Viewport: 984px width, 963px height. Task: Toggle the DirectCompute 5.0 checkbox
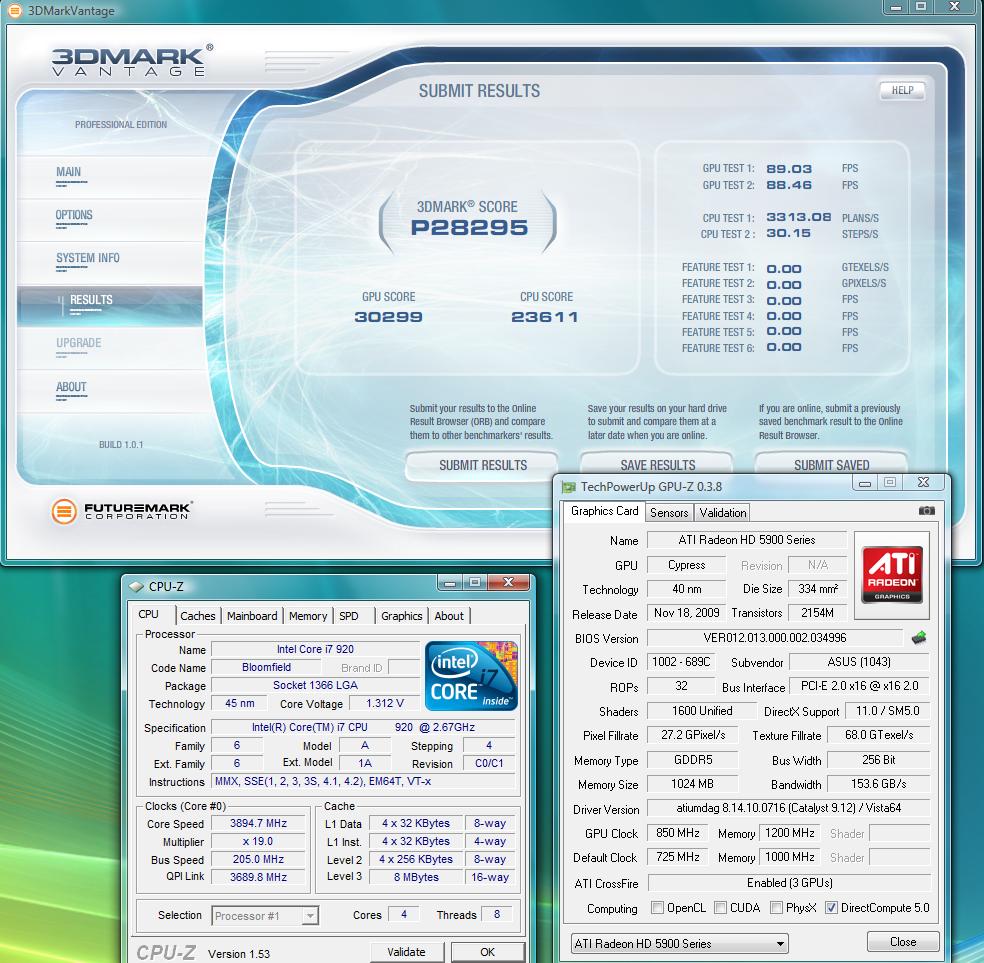point(832,907)
